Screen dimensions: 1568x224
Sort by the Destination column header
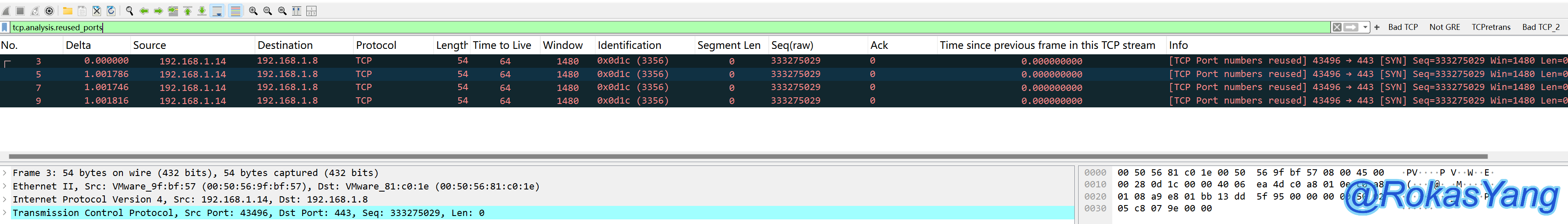[285, 45]
